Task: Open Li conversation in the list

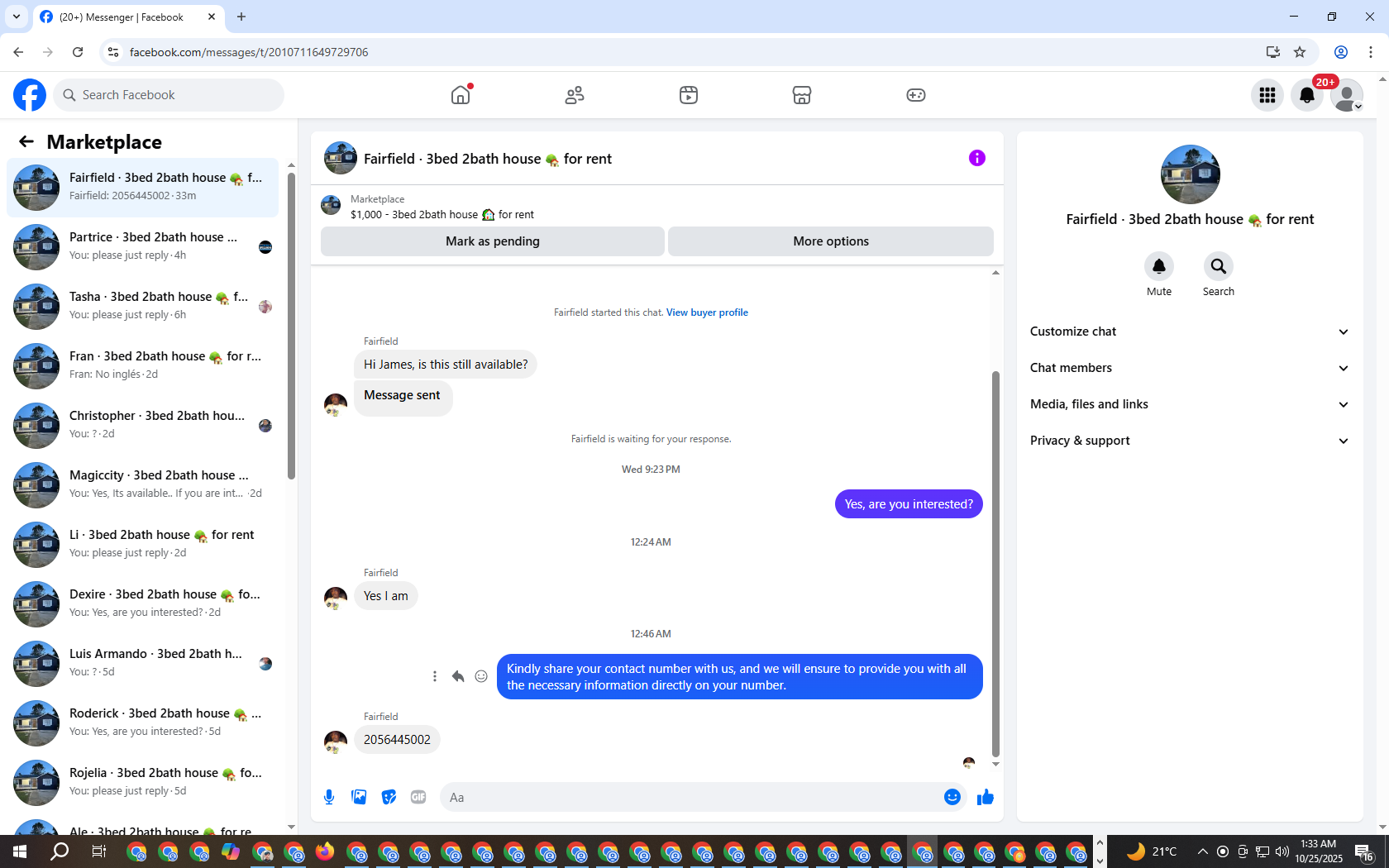Action: (142, 545)
